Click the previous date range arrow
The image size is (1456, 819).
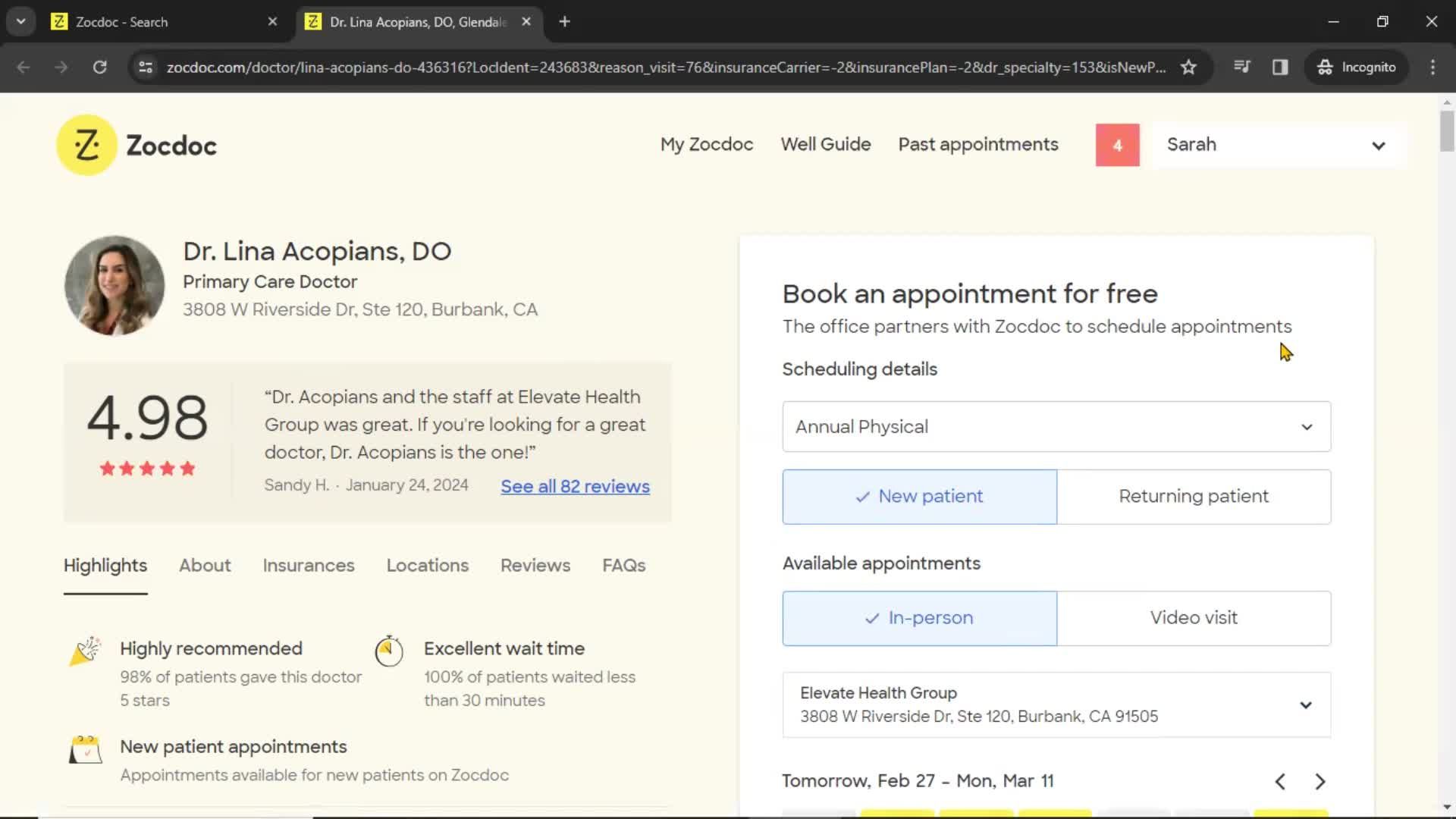(x=1280, y=781)
